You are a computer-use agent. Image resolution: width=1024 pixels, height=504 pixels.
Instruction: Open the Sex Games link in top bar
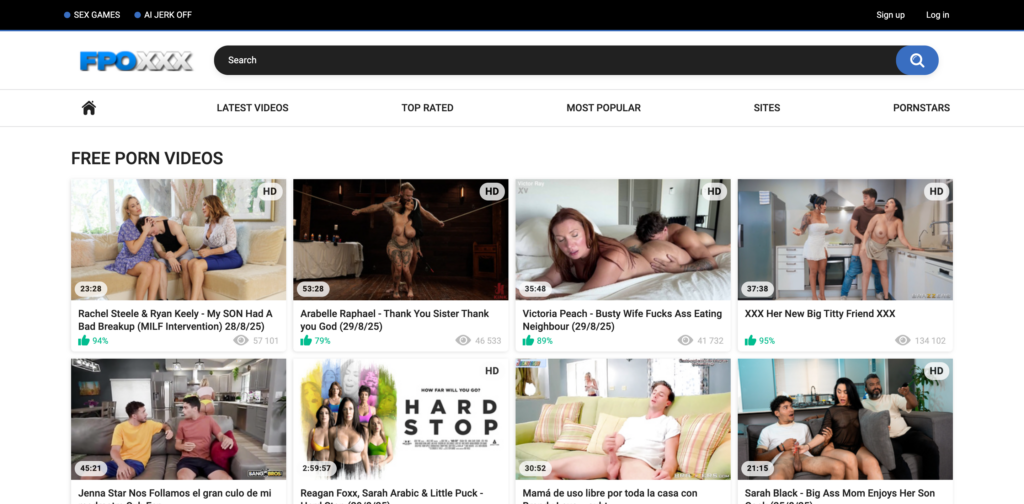pyautogui.click(x=92, y=15)
